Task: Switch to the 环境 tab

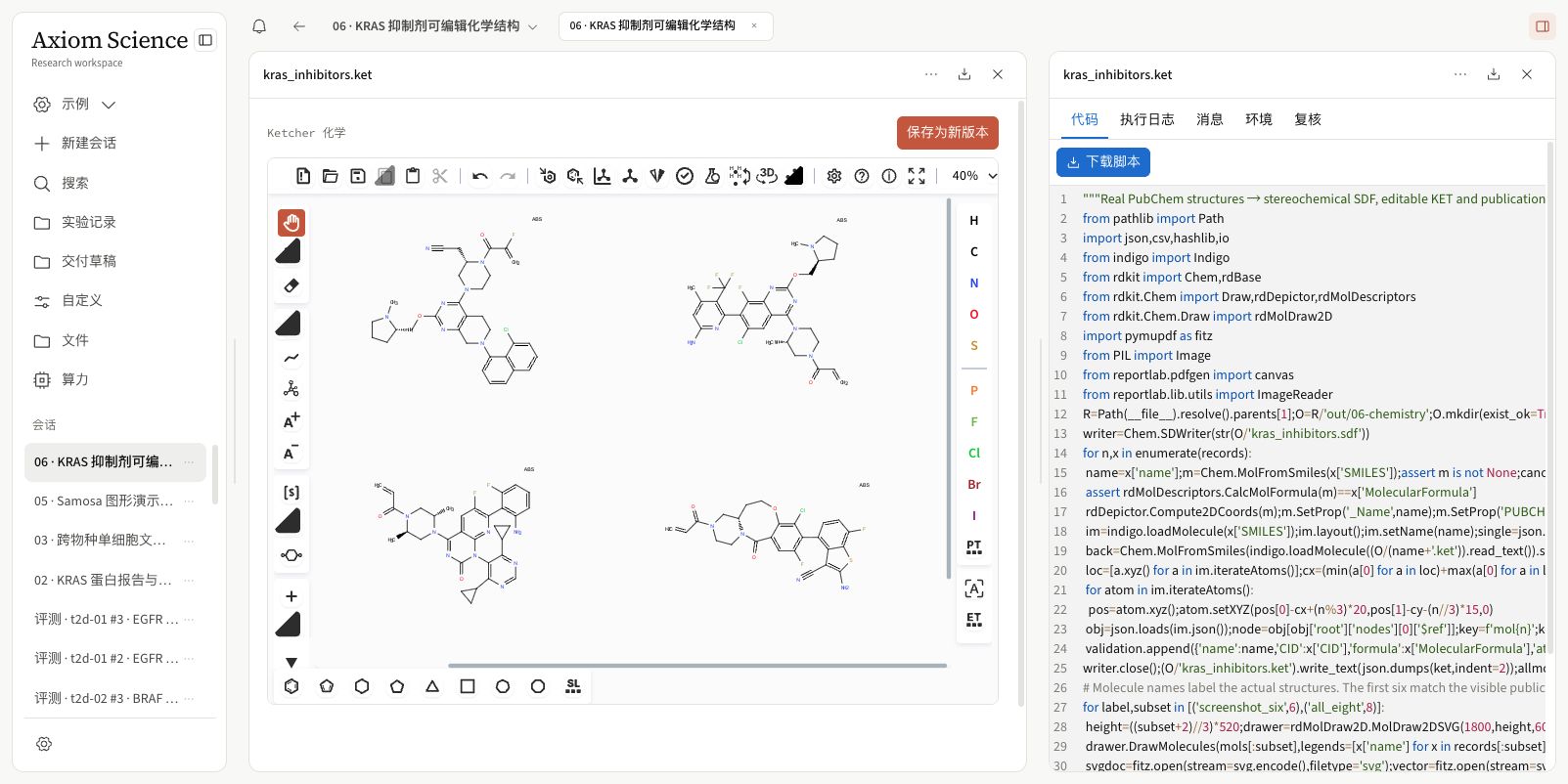Action: point(1258,119)
